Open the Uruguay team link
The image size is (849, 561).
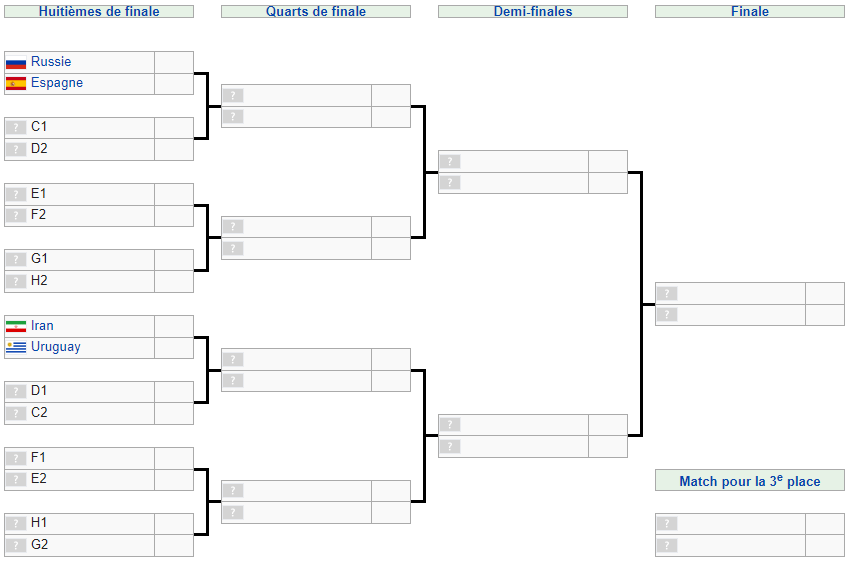point(56,347)
